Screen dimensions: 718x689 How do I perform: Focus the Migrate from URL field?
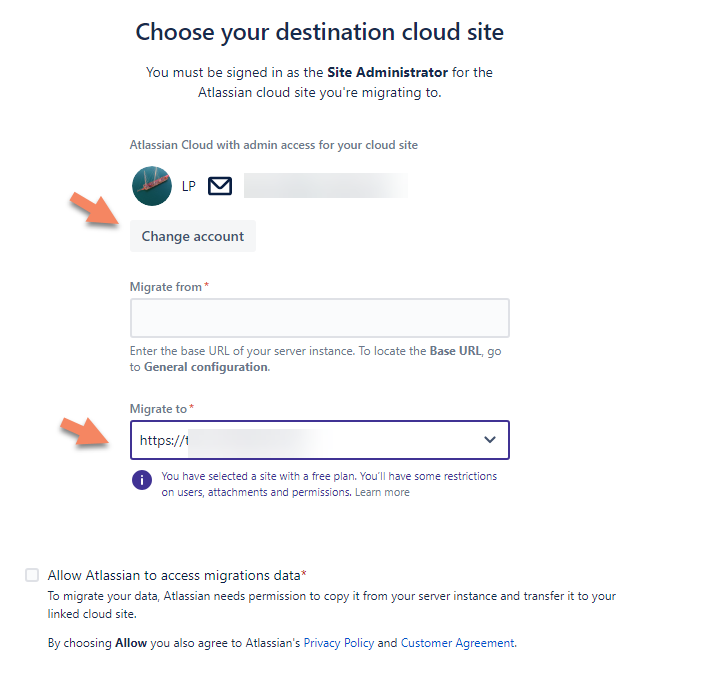pyautogui.click(x=320, y=318)
